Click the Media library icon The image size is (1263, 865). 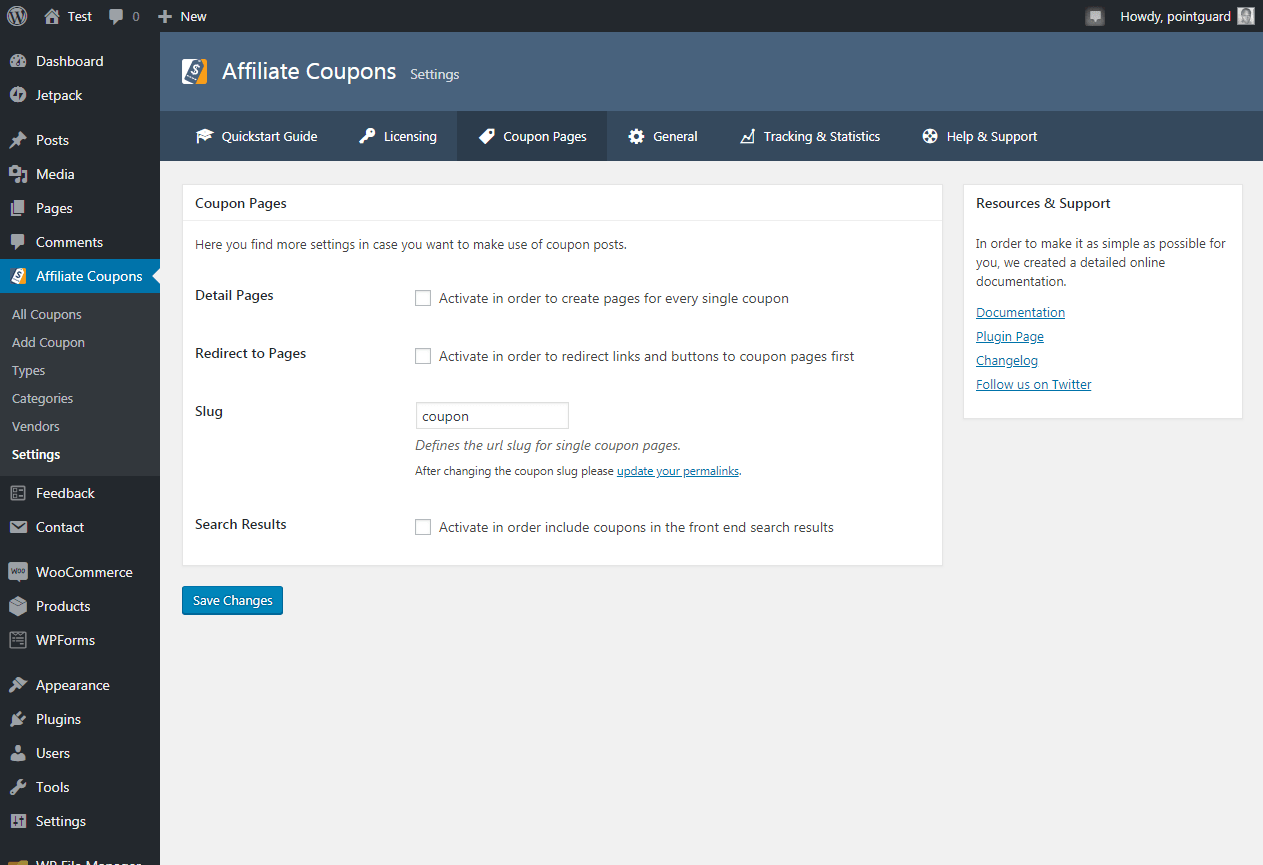coord(18,174)
